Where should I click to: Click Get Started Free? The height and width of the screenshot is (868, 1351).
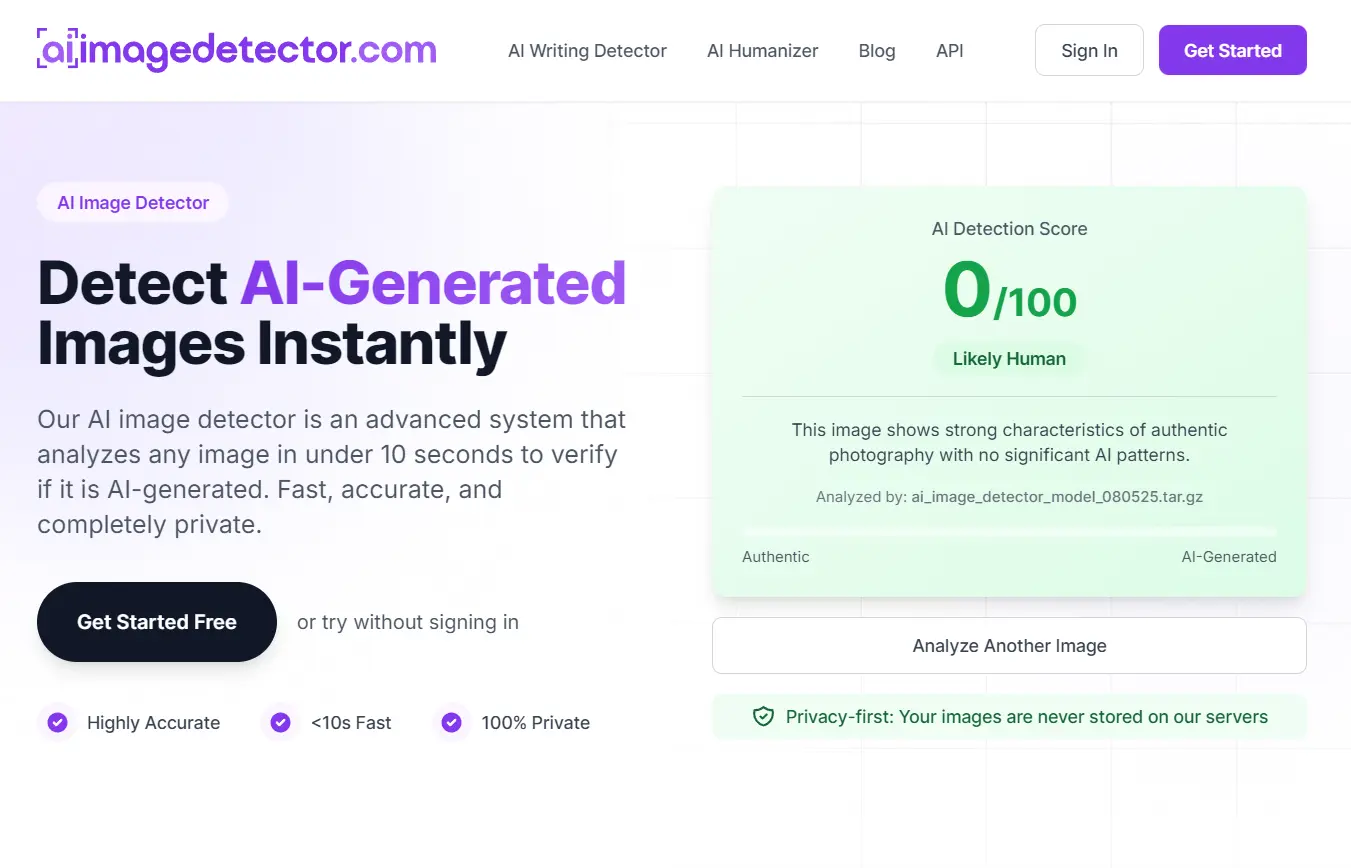coord(156,622)
